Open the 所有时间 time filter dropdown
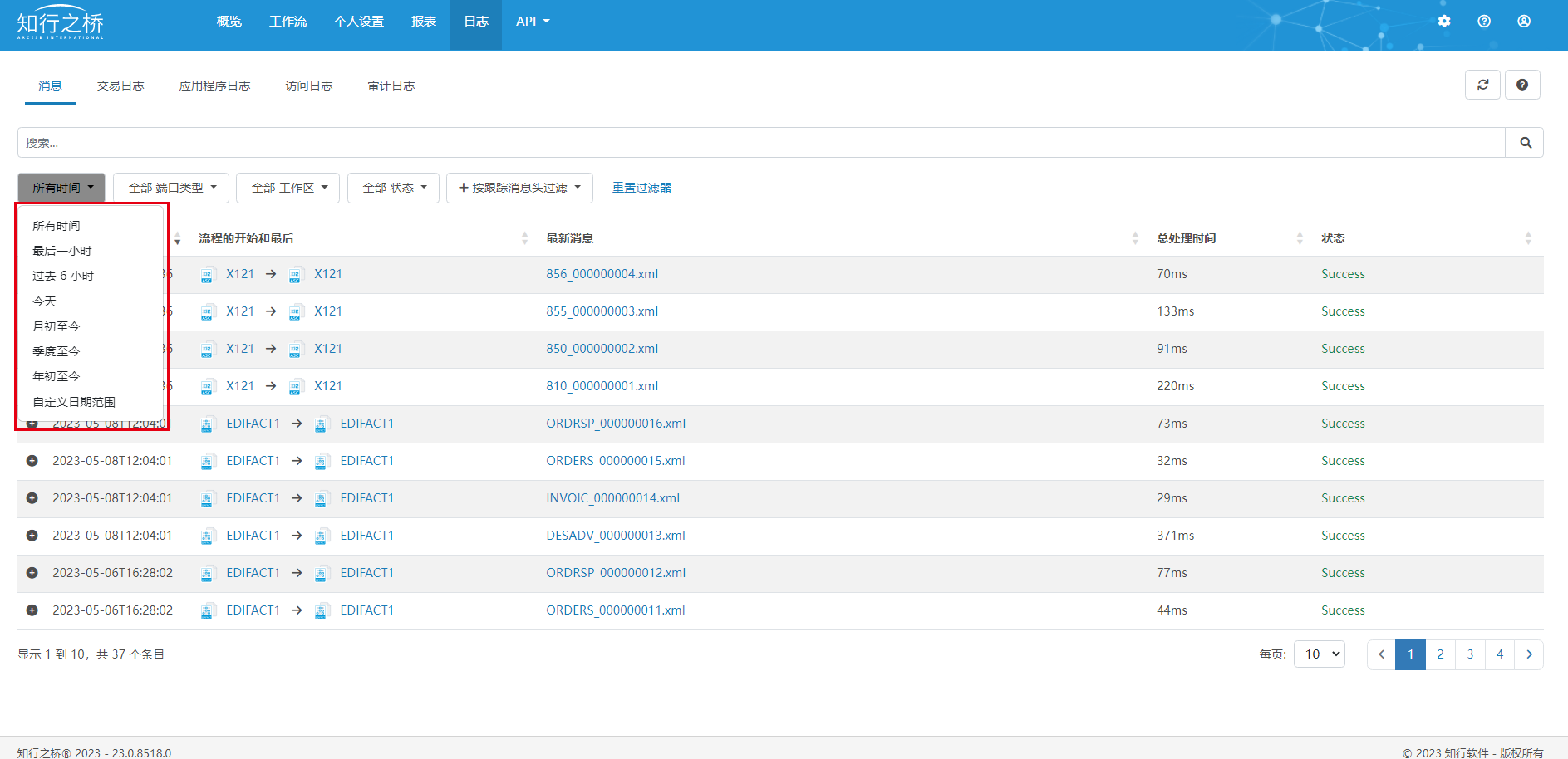The width and height of the screenshot is (1568, 759). pos(61,188)
